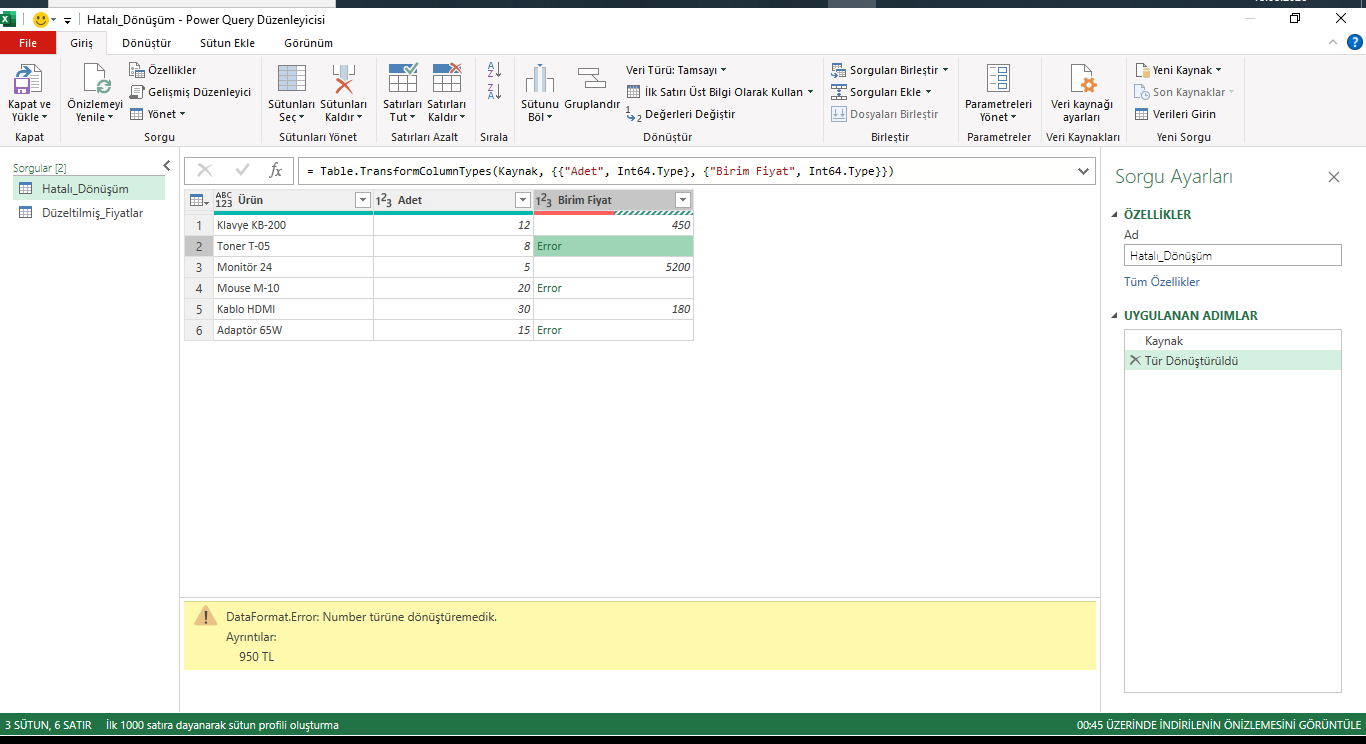Open help with the question mark icon
The image size is (1366, 744).
click(1355, 42)
